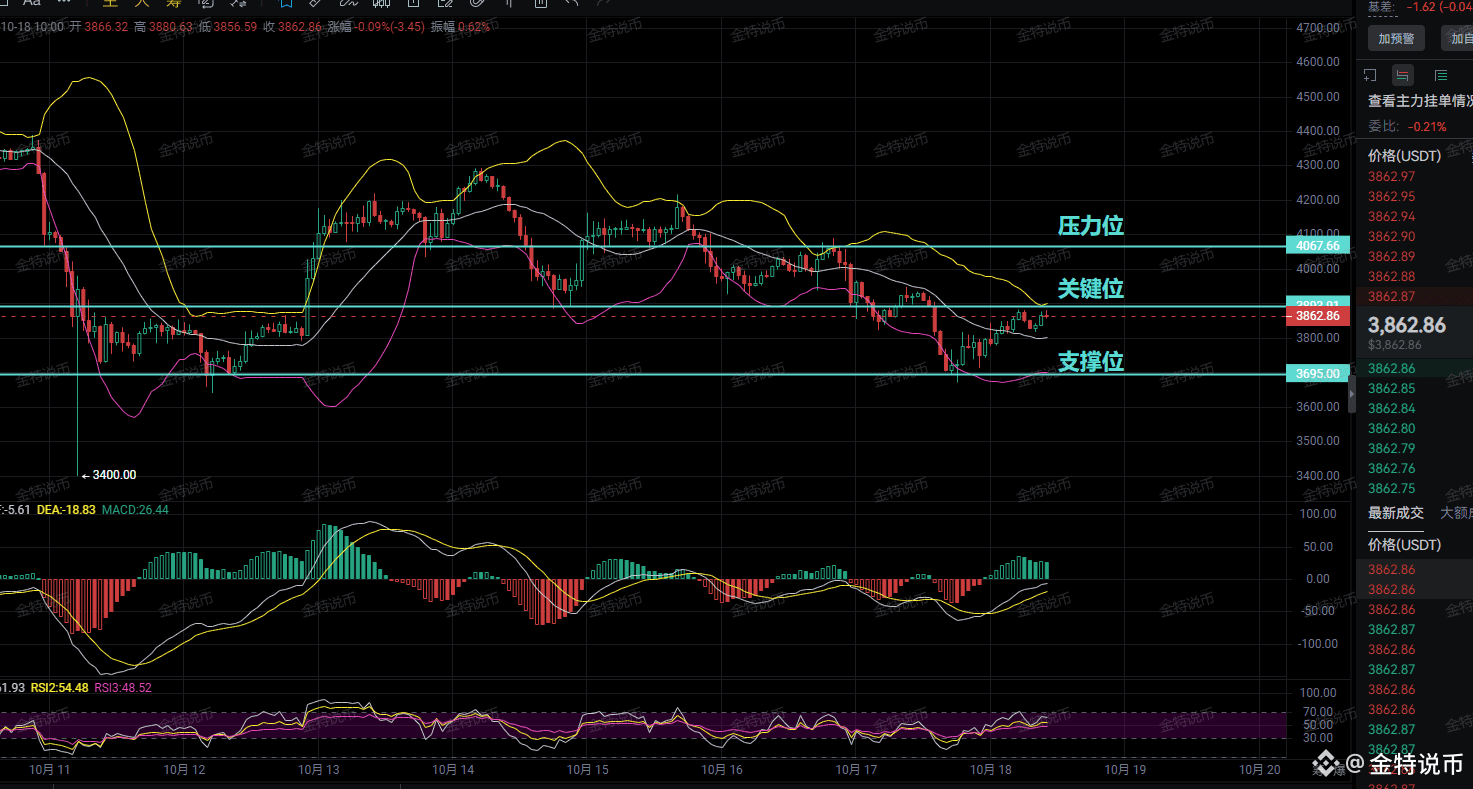
Task: Switch to the 大额成交 tab
Action: click(1456, 512)
